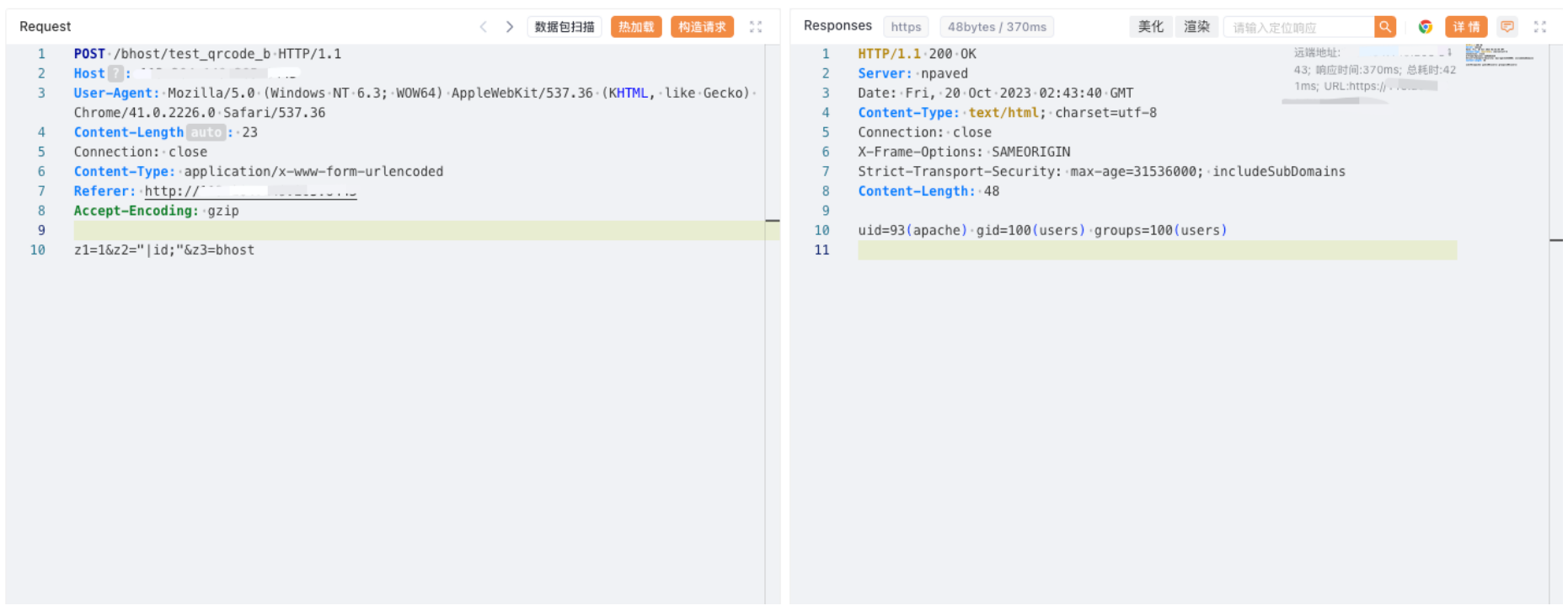Screen dimensions: 1568x611
Task: Click the orange comment bubble icon
Action: coord(1507,27)
